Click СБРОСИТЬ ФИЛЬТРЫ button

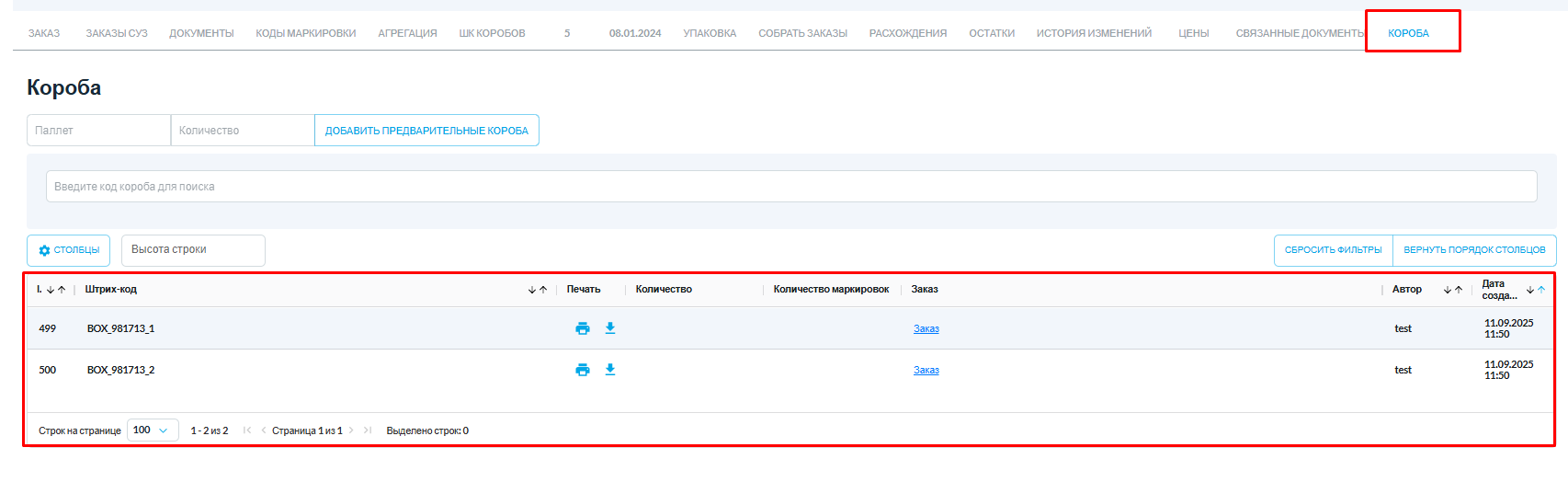coord(1333,250)
